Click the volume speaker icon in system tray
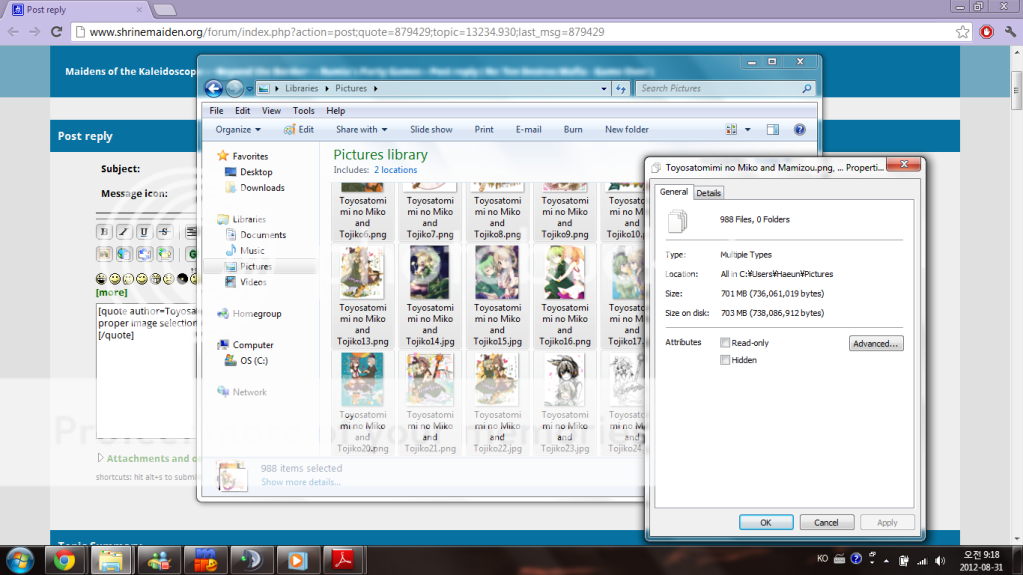Screen dimensions: 1023x575 [940, 561]
